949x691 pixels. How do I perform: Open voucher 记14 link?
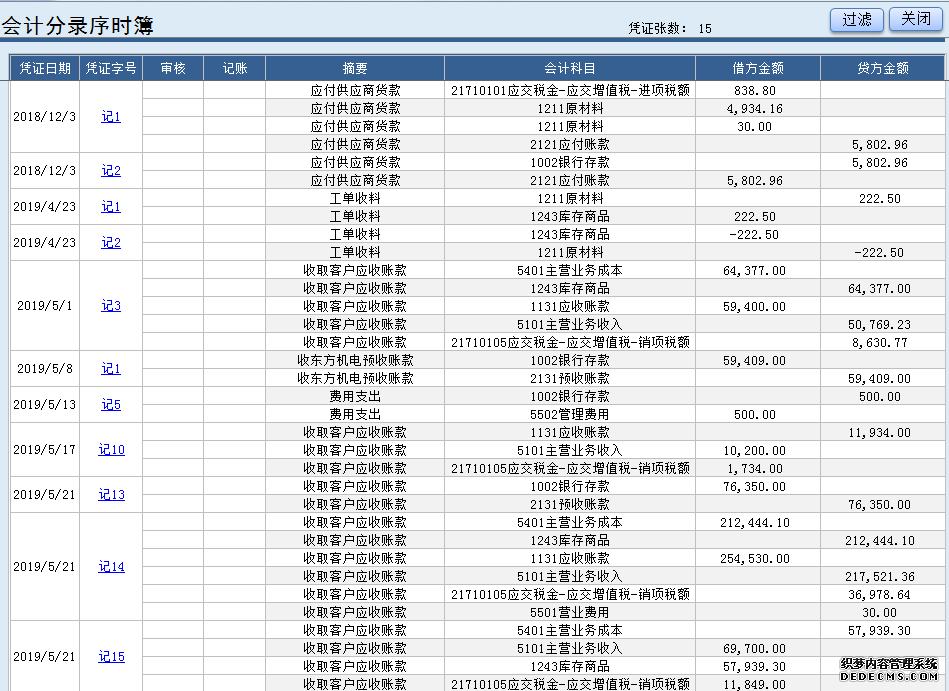pos(111,567)
